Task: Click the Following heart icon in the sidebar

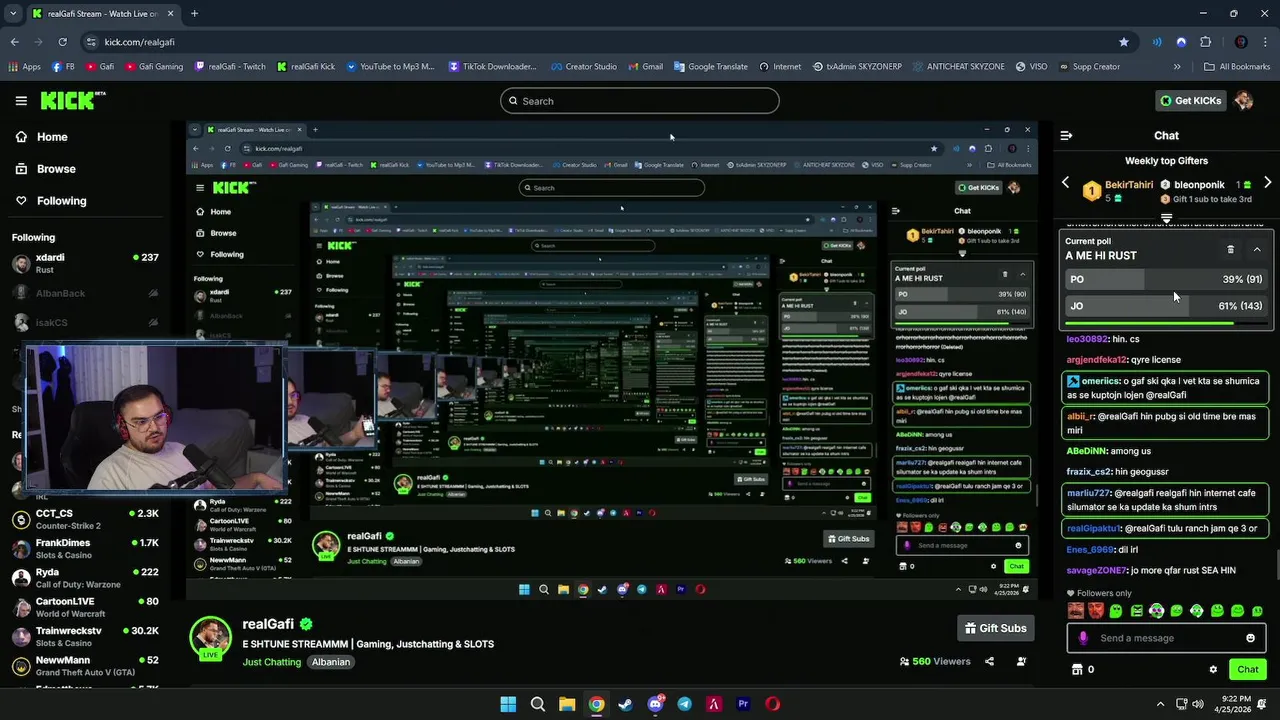Action: [x=21, y=201]
